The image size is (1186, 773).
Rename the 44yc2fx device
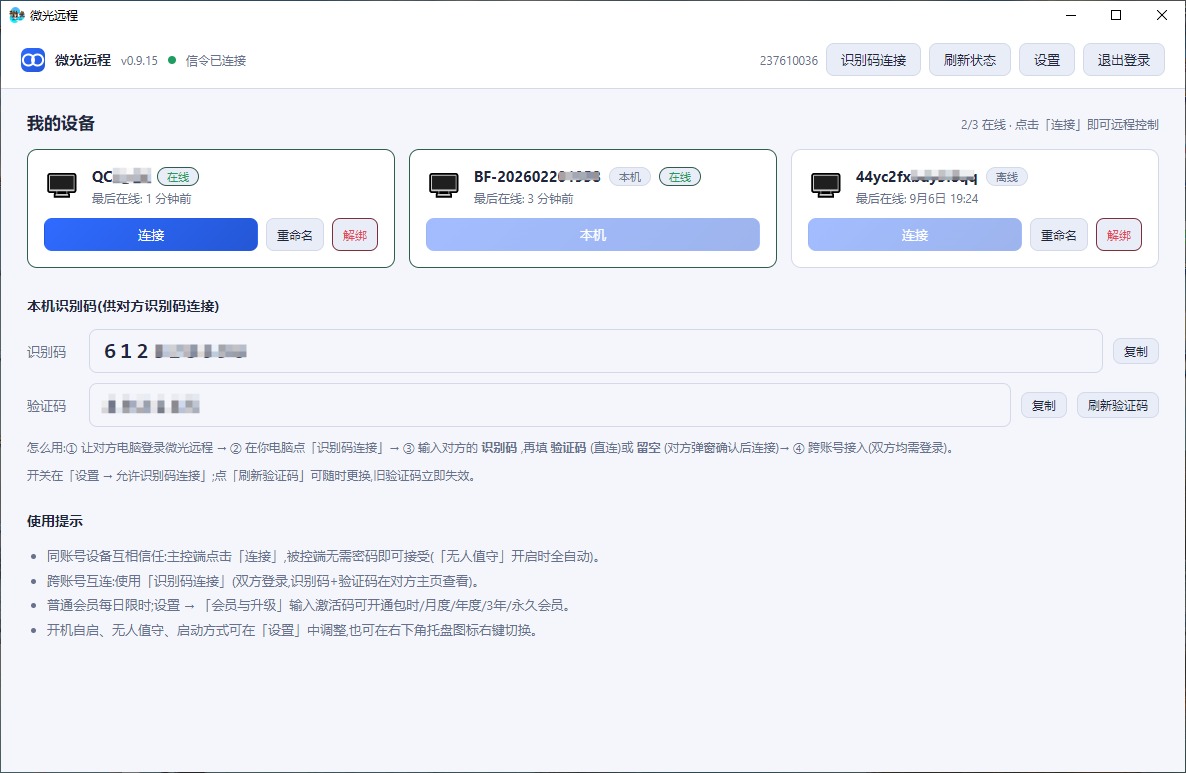(x=1059, y=234)
